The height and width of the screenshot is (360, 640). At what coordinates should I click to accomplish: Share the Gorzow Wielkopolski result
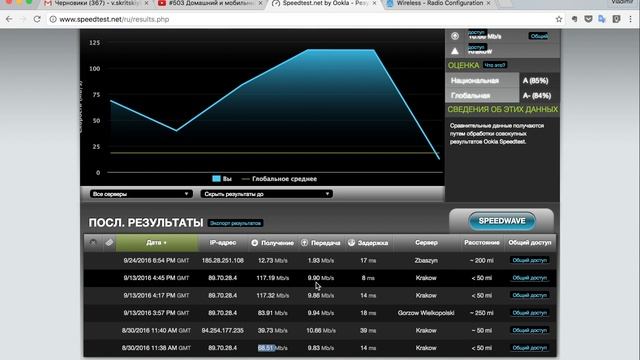[x=529, y=313]
